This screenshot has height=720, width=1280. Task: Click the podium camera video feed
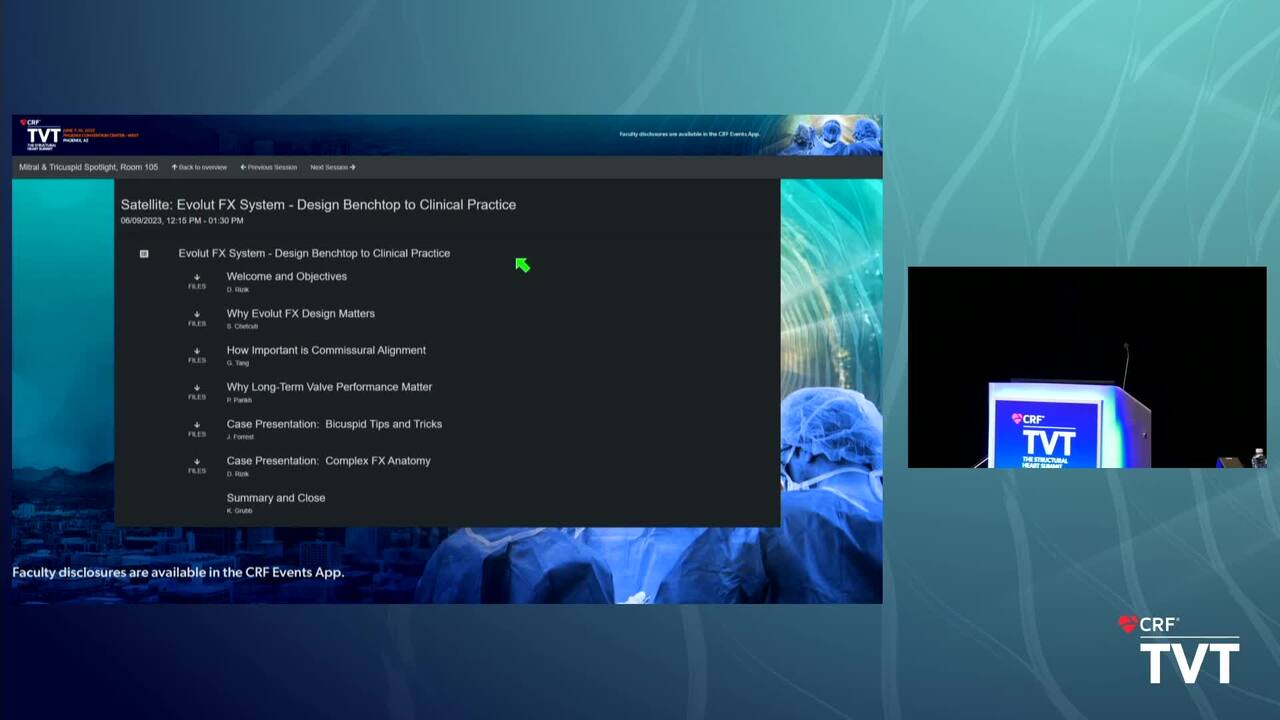pyautogui.click(x=1087, y=367)
